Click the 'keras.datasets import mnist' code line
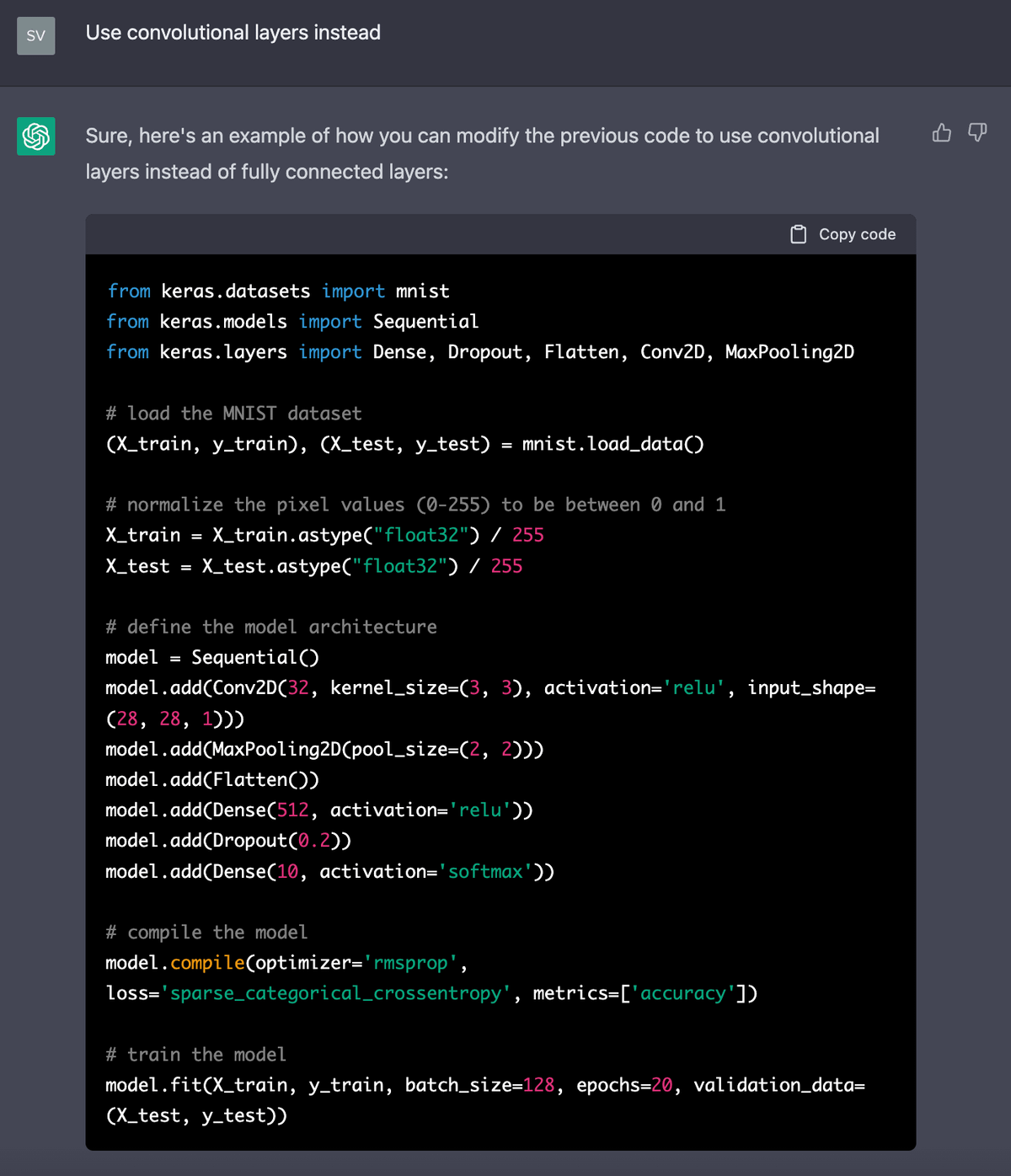 278,291
